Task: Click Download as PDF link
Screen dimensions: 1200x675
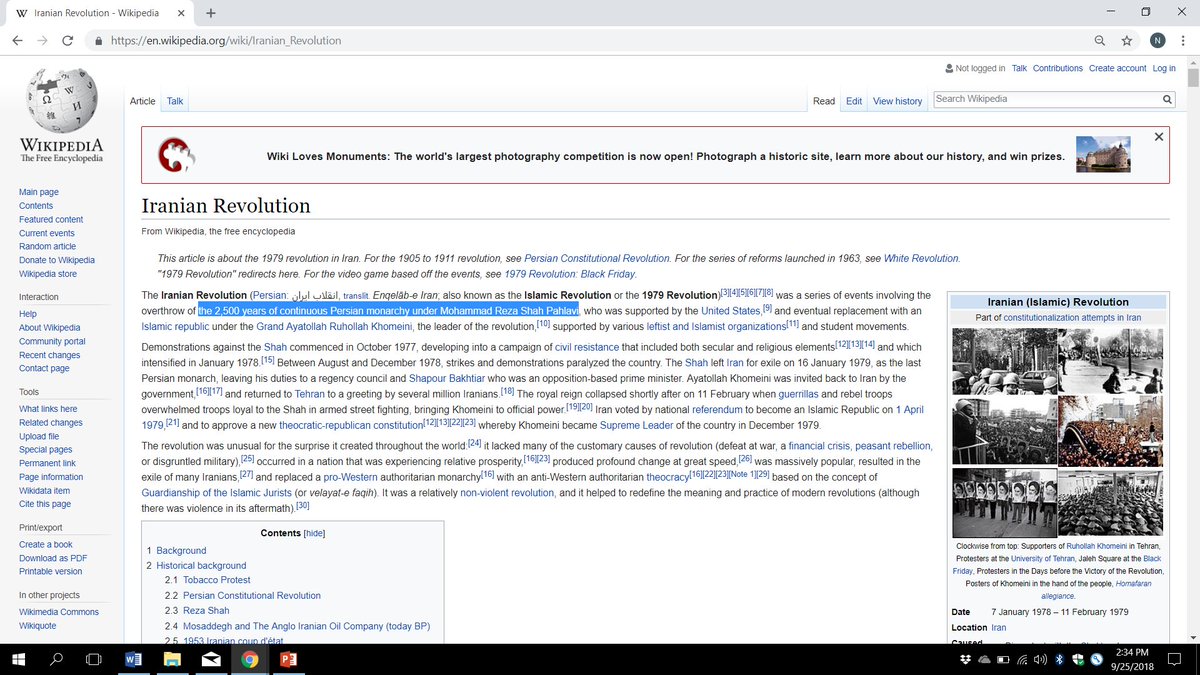Action: 53,558
